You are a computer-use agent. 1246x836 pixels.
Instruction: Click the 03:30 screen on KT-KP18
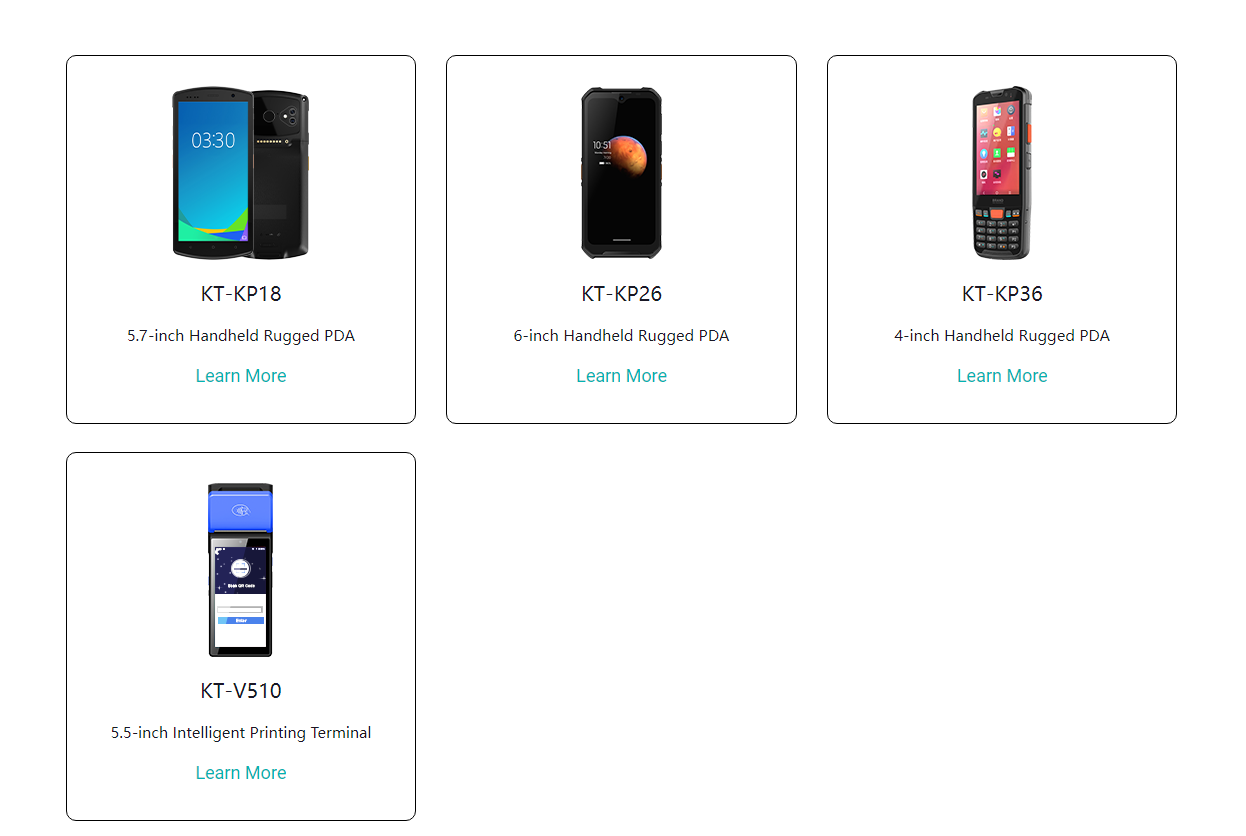coord(213,171)
